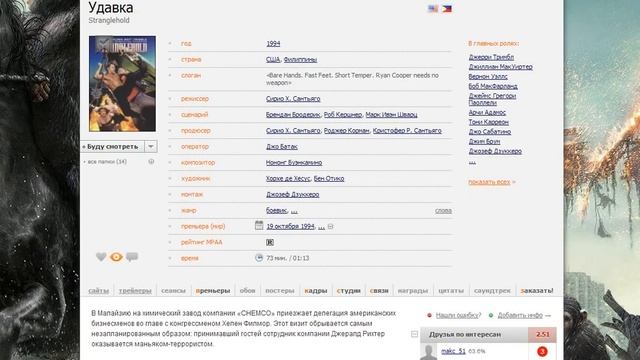Open editor Джозеф Дзуккеро link in монтаж row

(x=293, y=194)
